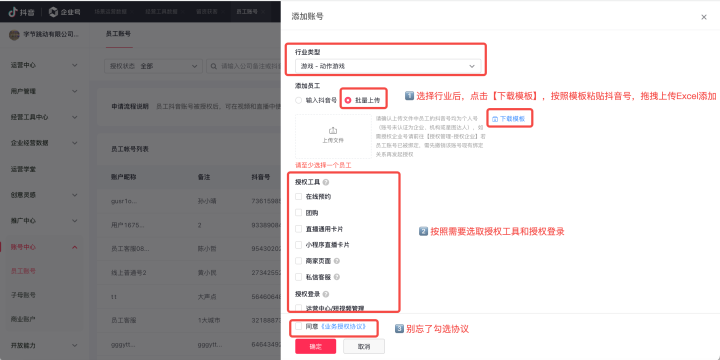Click the 上传文件 upload area
Viewport: 720px width, 360px height.
tap(333, 136)
